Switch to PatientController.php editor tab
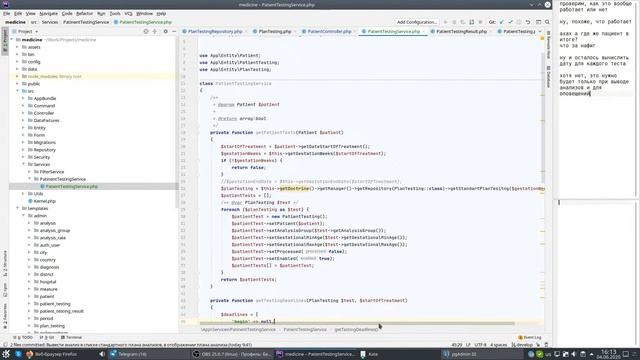The height and width of the screenshot is (360, 640). pyautogui.click(x=329, y=31)
